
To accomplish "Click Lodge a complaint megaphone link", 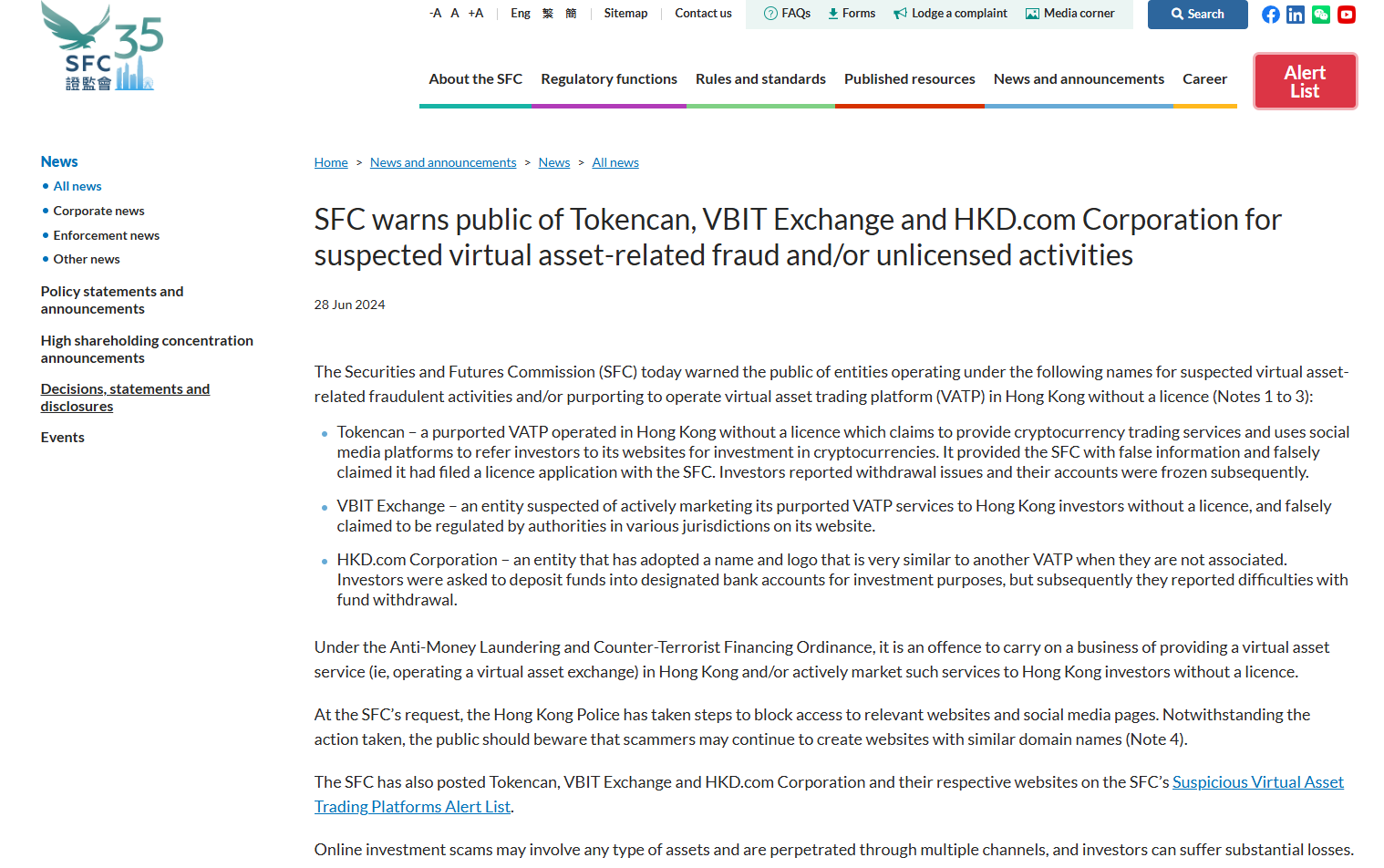I will tap(950, 14).
